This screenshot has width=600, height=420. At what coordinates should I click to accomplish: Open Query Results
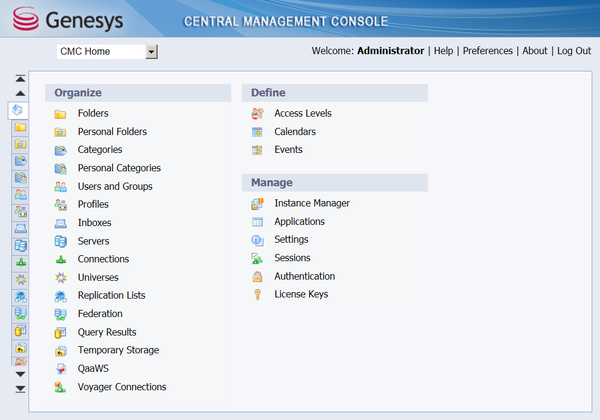pyautogui.click(x=107, y=332)
